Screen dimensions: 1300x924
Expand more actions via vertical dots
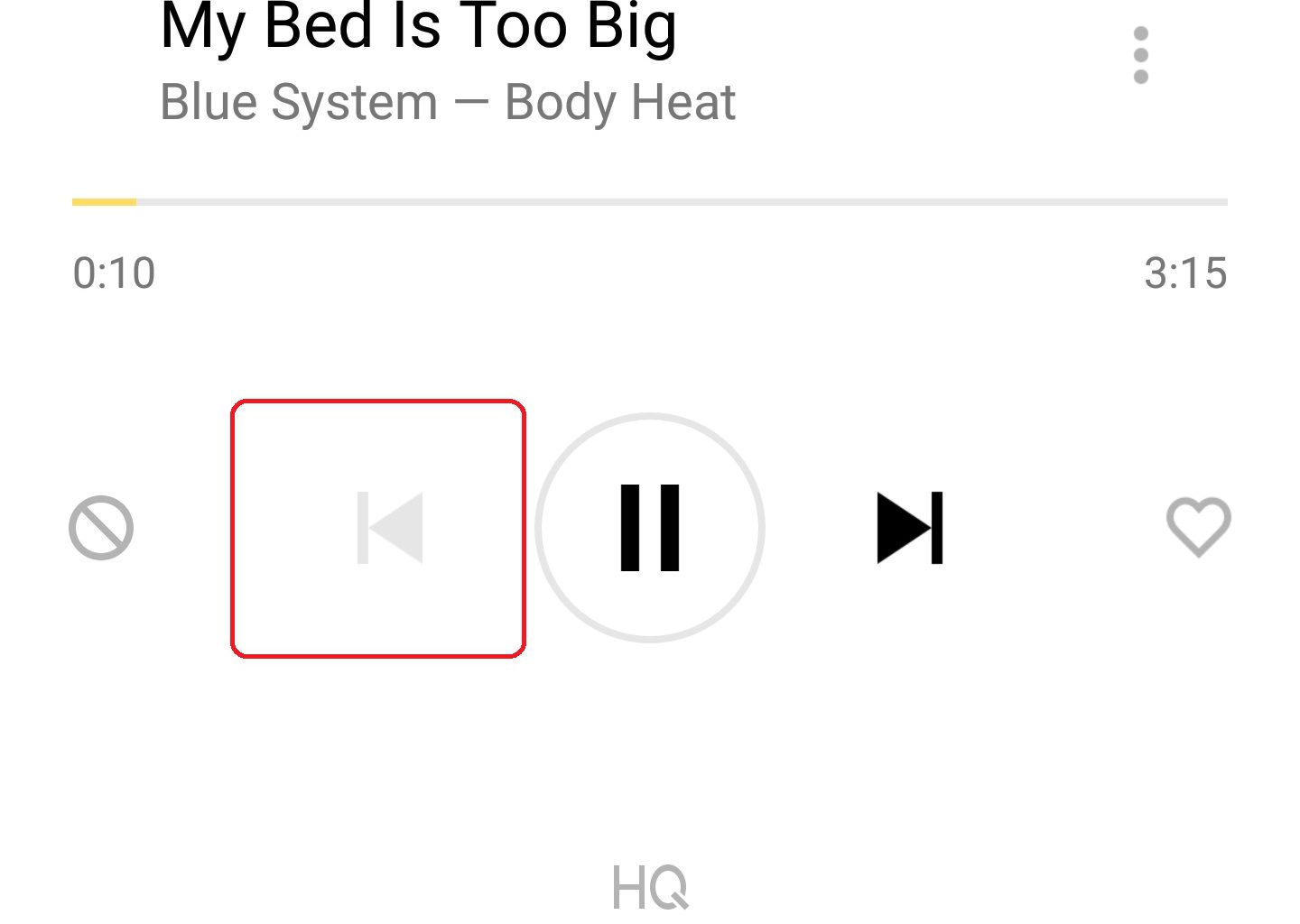point(1141,55)
